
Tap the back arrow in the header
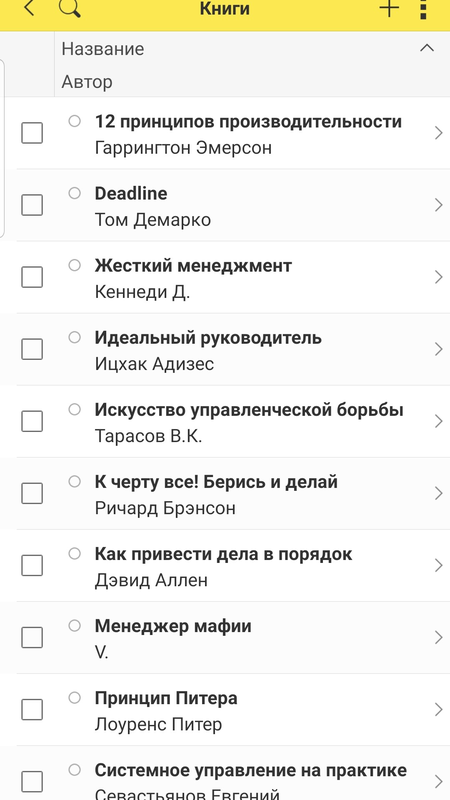click(x=30, y=8)
